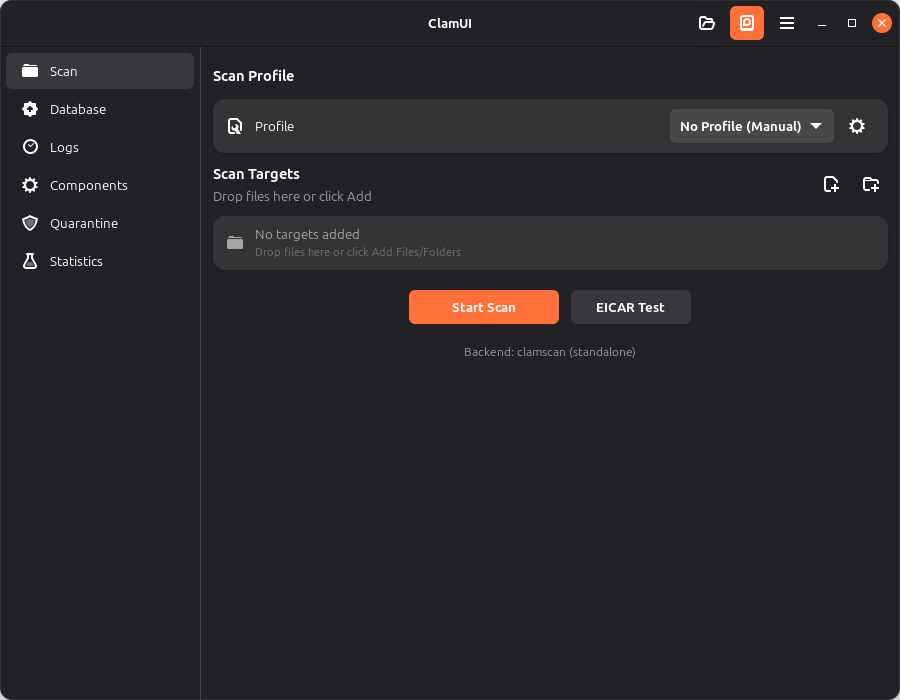
Task: Run the EICAR Test
Action: pyautogui.click(x=630, y=307)
